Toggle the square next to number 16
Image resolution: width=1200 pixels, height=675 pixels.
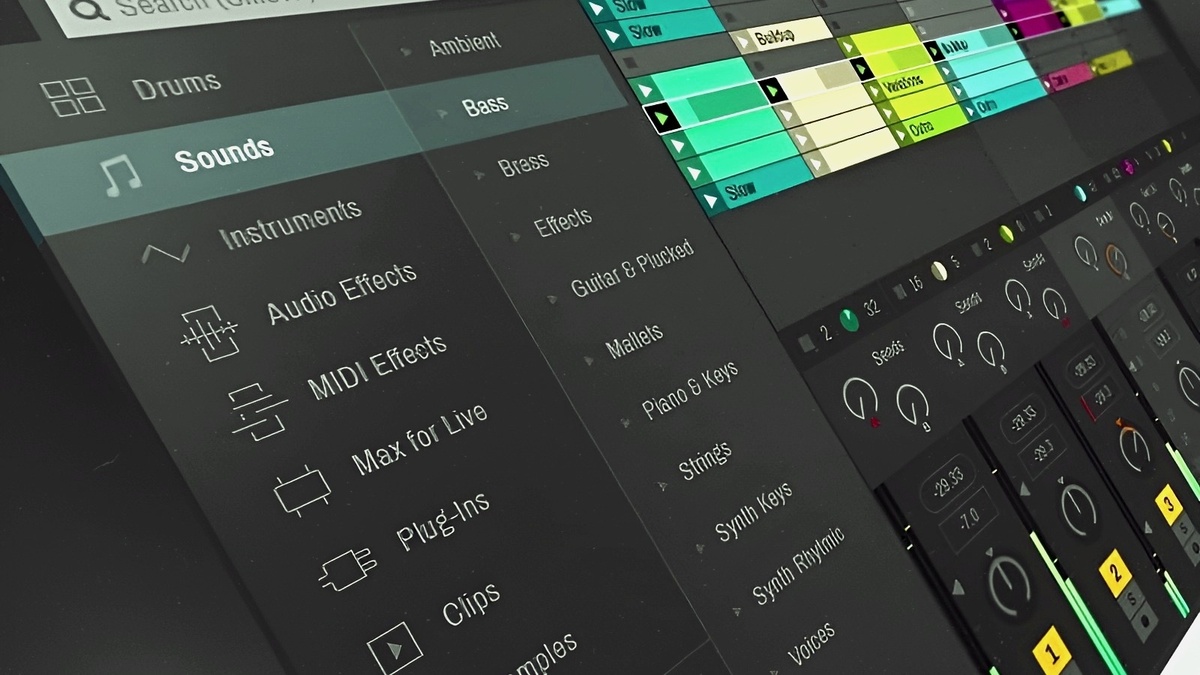[899, 290]
